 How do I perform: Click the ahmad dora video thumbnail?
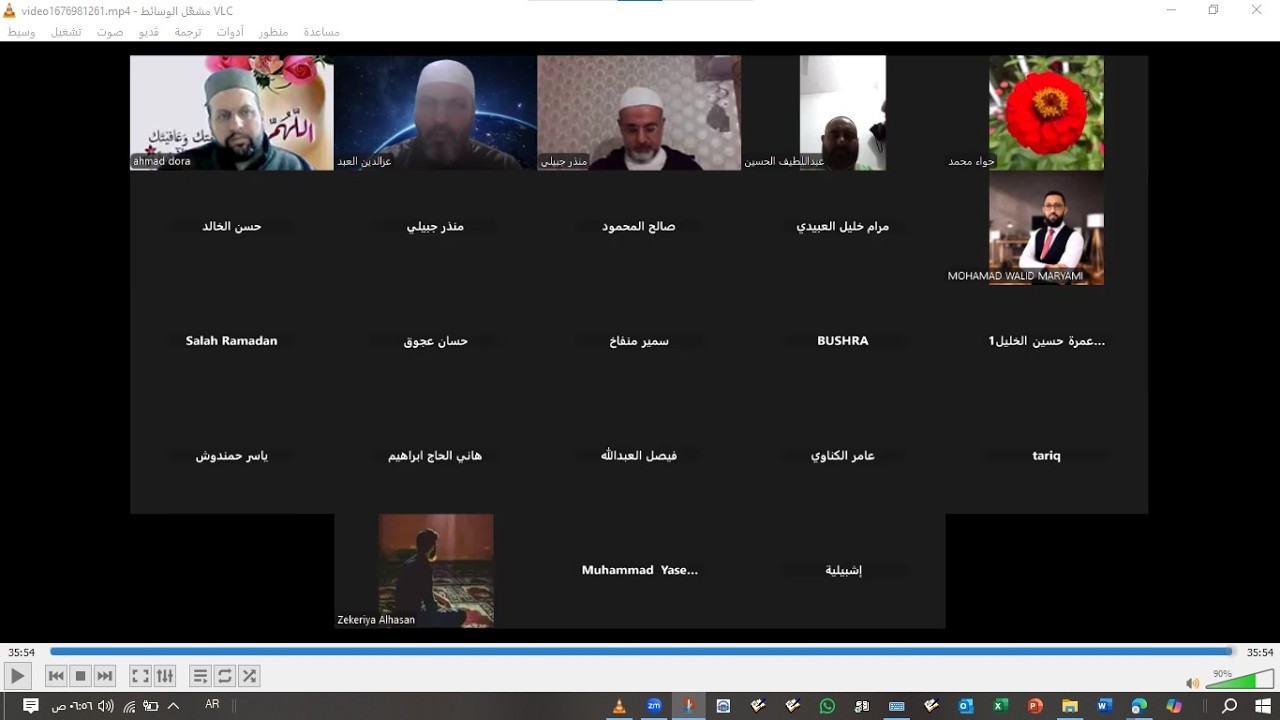coord(232,112)
